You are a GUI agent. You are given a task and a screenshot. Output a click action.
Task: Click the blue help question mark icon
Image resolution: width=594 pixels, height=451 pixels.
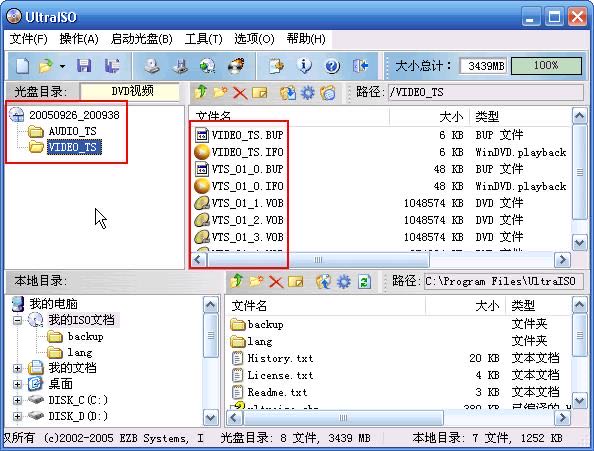(x=332, y=66)
